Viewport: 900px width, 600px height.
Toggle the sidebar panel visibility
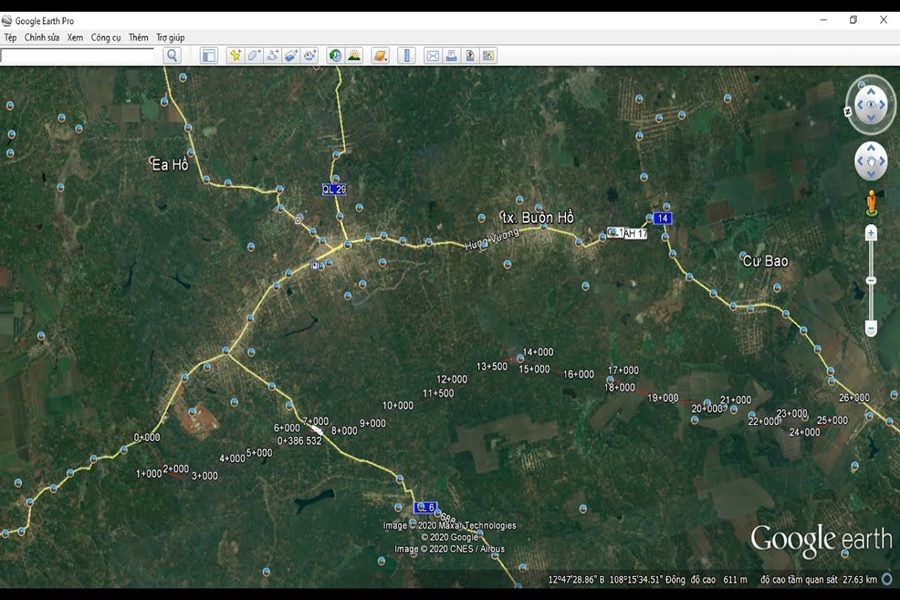coord(208,56)
